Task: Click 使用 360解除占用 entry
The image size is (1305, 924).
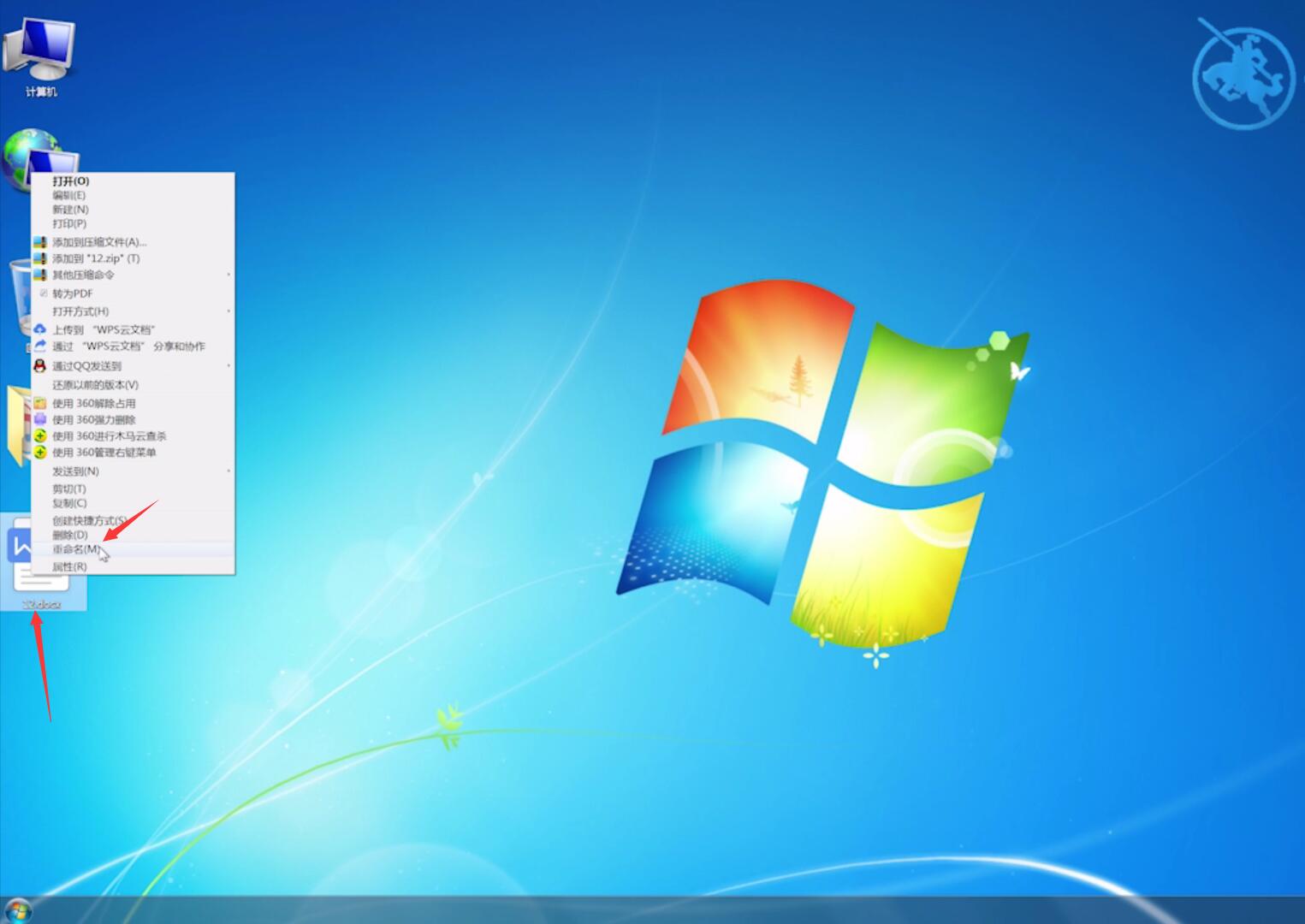Action: coord(133,403)
